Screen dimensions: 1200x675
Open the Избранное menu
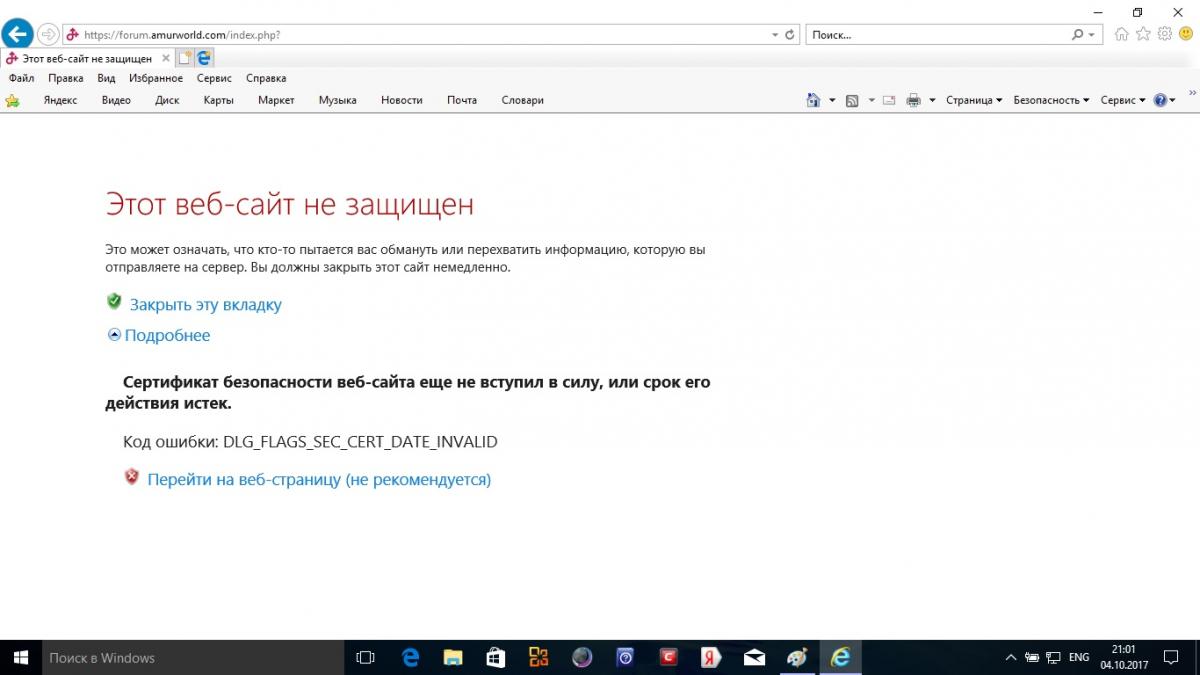click(x=156, y=78)
